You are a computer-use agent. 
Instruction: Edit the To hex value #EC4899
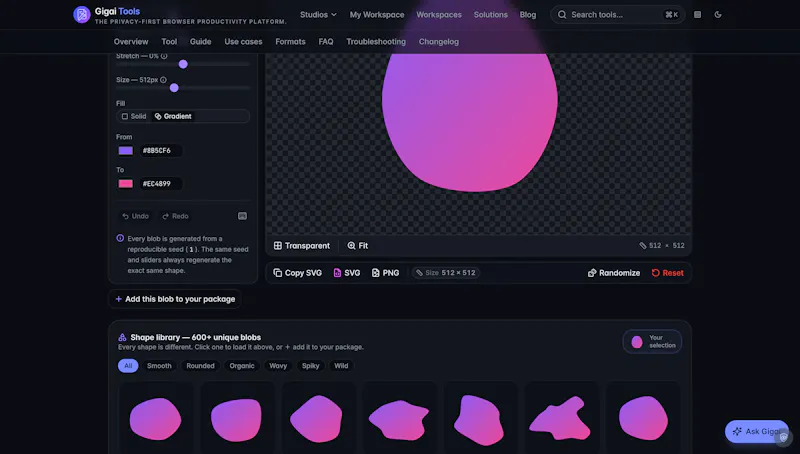(x=160, y=184)
